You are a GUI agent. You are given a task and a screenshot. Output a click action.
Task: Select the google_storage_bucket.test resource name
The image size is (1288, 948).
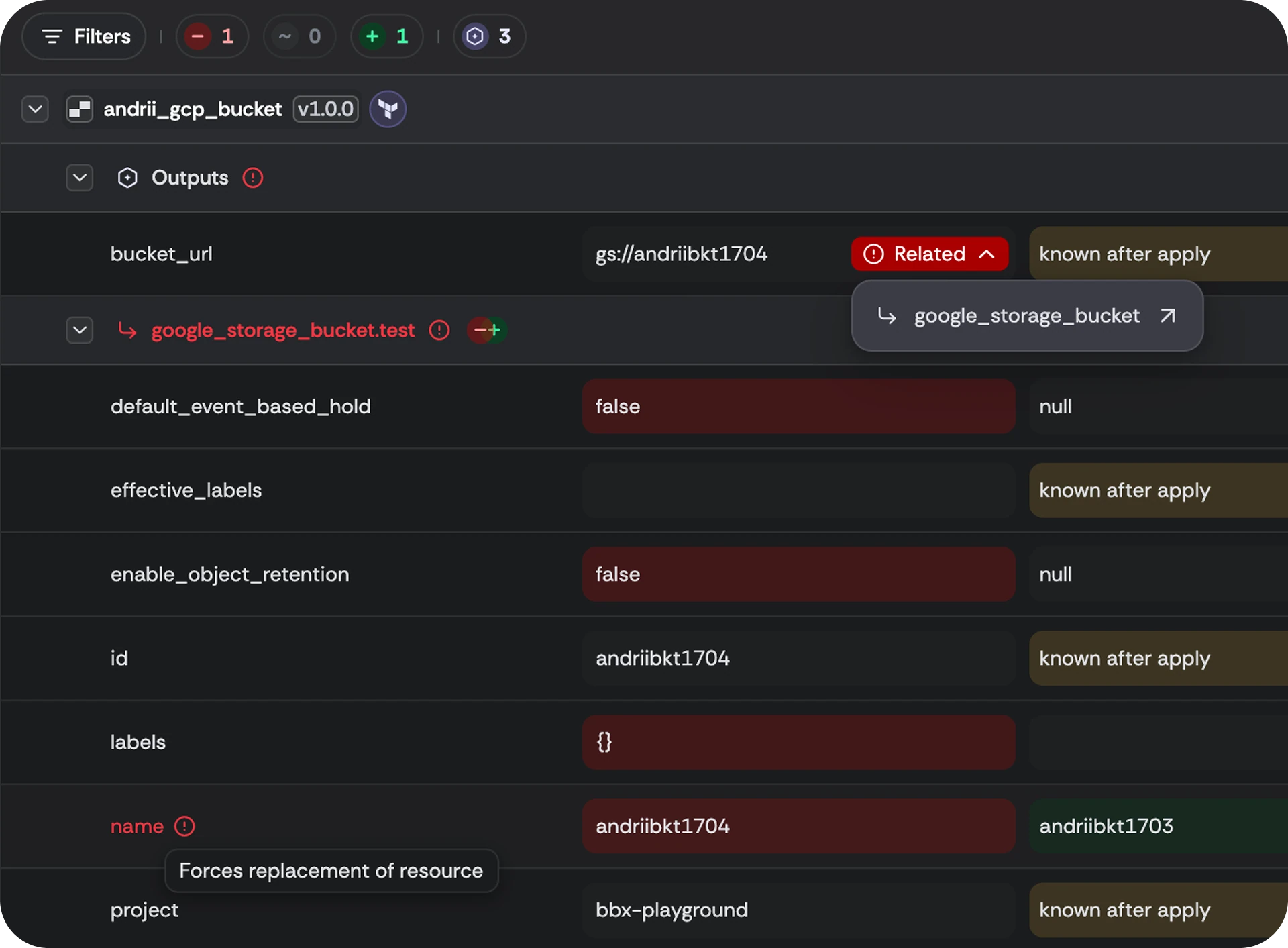283,330
